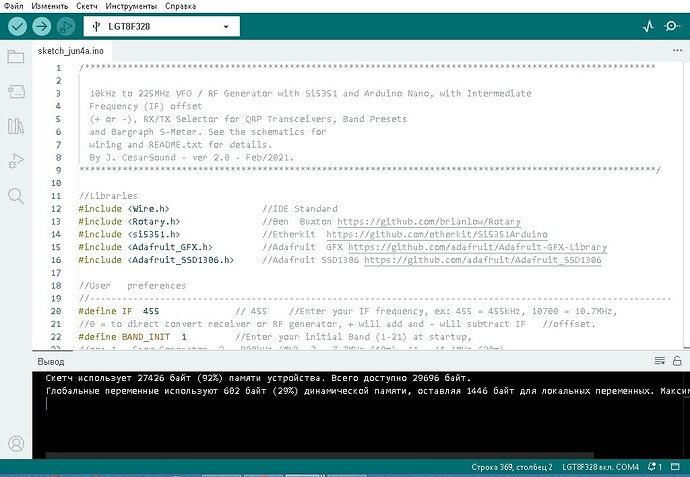Click on '#include <si5351.h>' code line
Screen dimensions: 690x477
pyautogui.click(x=129, y=234)
